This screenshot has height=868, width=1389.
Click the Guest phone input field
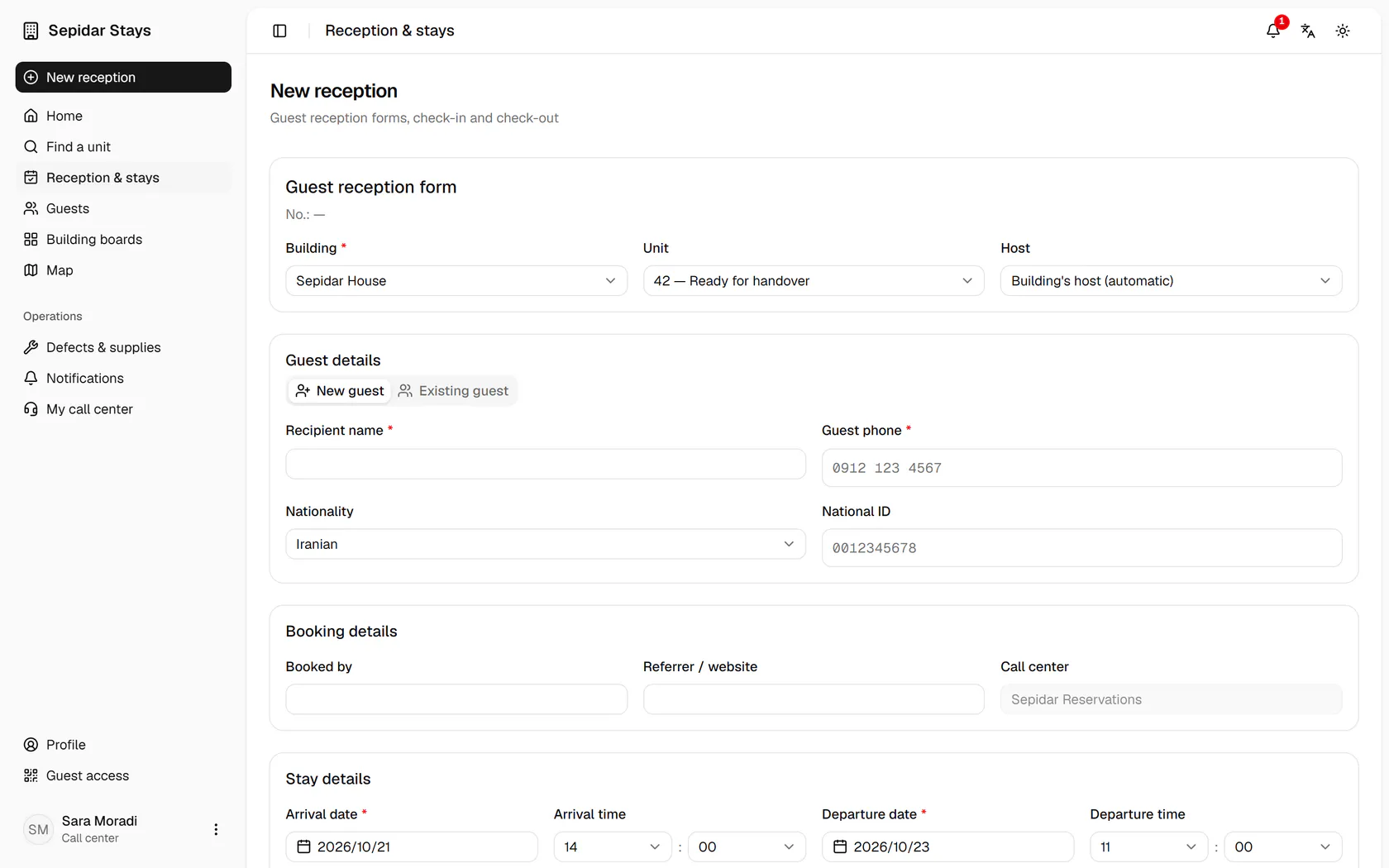(1081, 468)
